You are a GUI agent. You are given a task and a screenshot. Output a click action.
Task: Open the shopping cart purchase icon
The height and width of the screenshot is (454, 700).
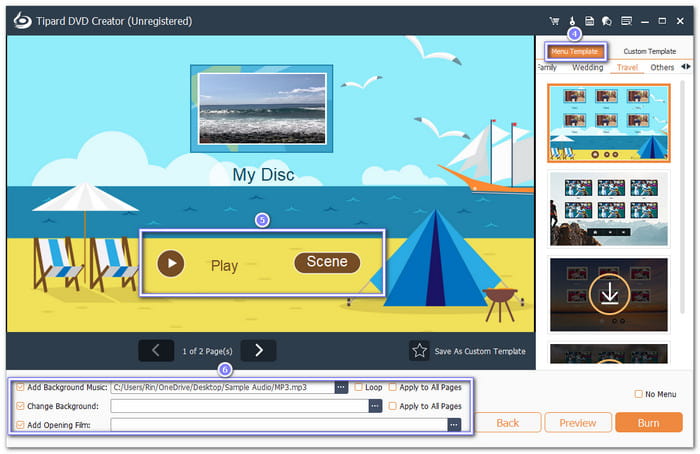pos(554,21)
